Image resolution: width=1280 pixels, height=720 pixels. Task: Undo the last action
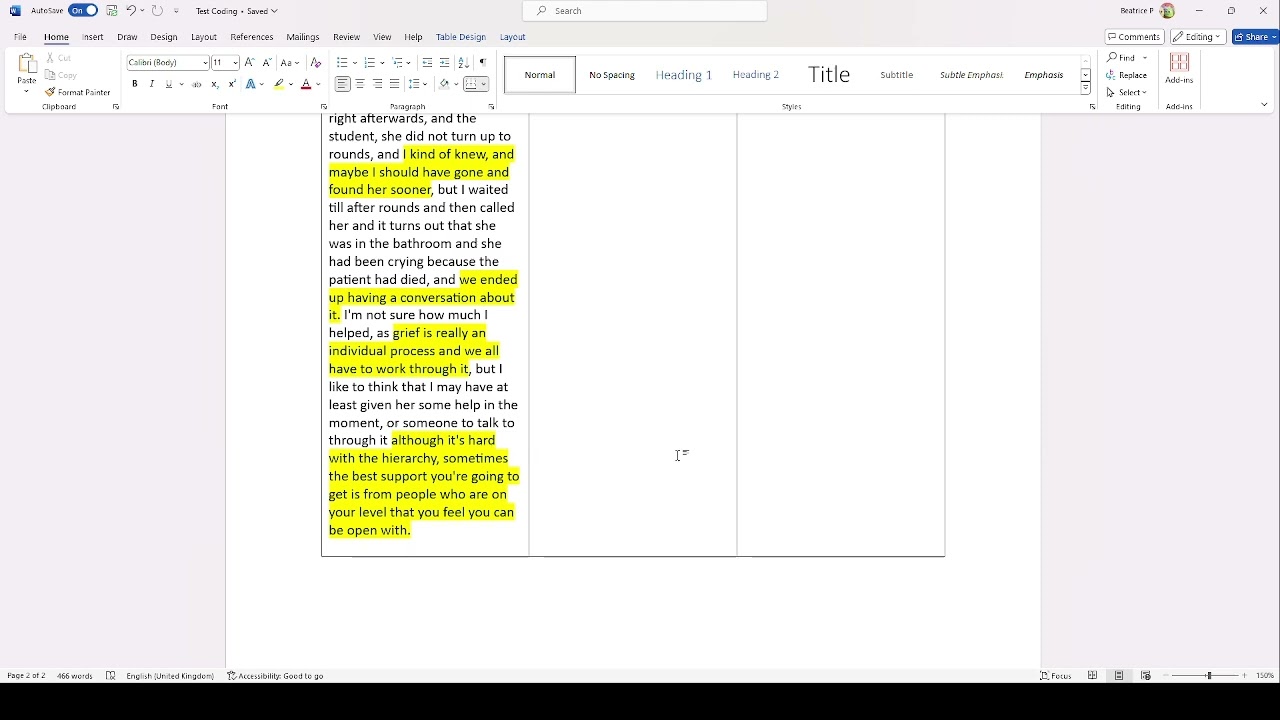pyautogui.click(x=131, y=11)
